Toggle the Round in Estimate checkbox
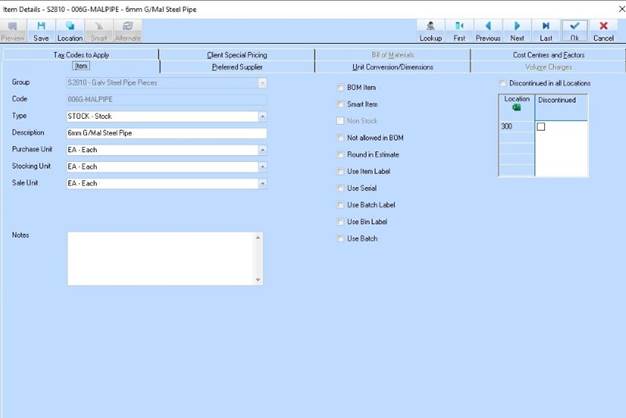 pos(341,154)
